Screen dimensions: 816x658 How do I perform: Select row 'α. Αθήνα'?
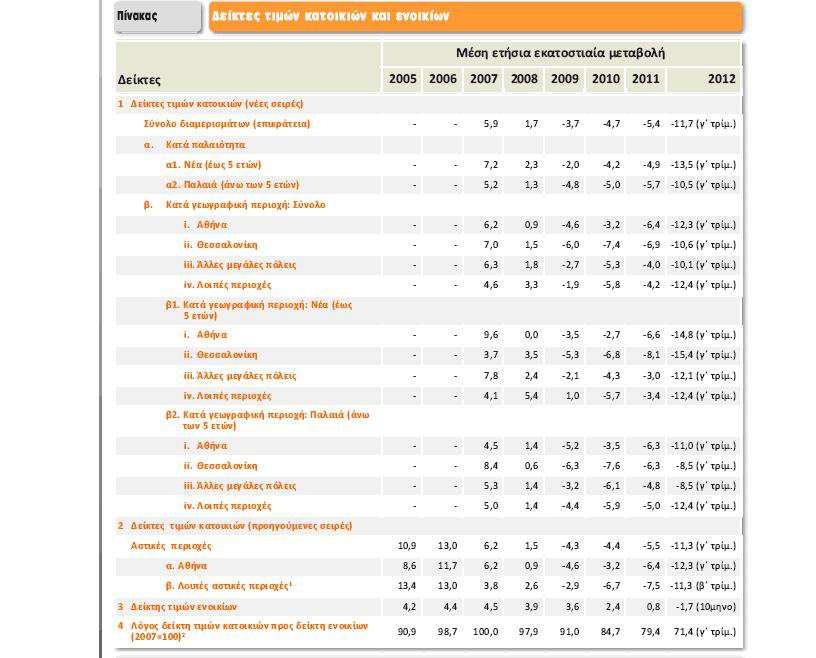[x=429, y=566]
